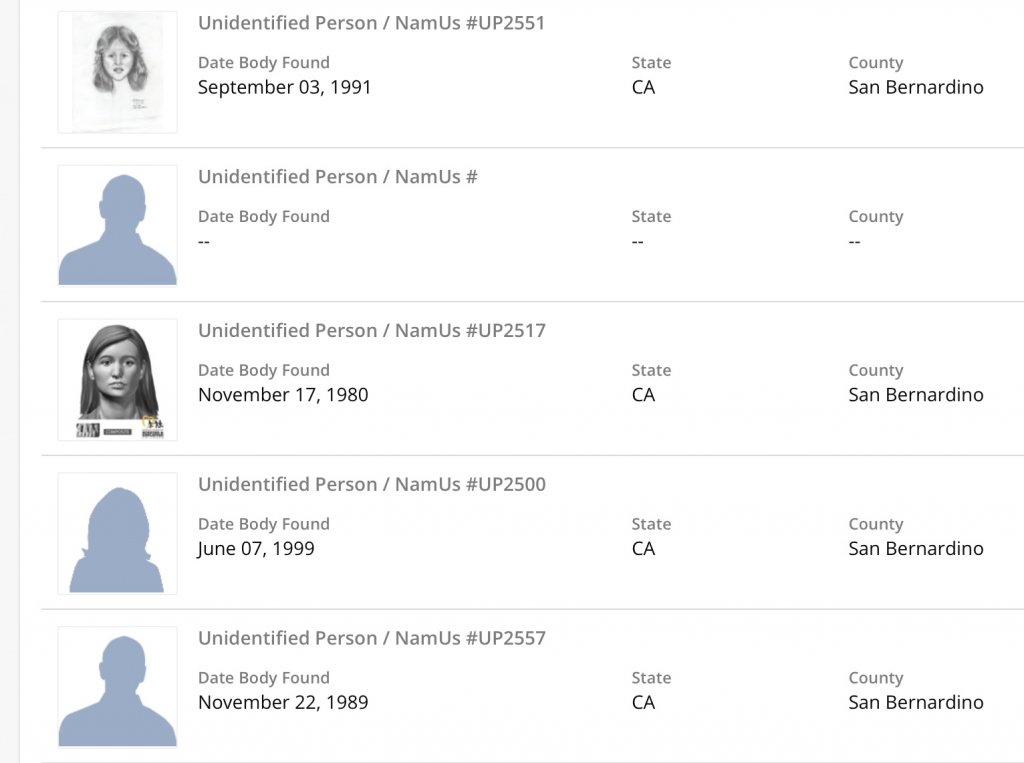
Task: Open the Unidentified Person NamUs #UP2517 record
Action: [371, 331]
